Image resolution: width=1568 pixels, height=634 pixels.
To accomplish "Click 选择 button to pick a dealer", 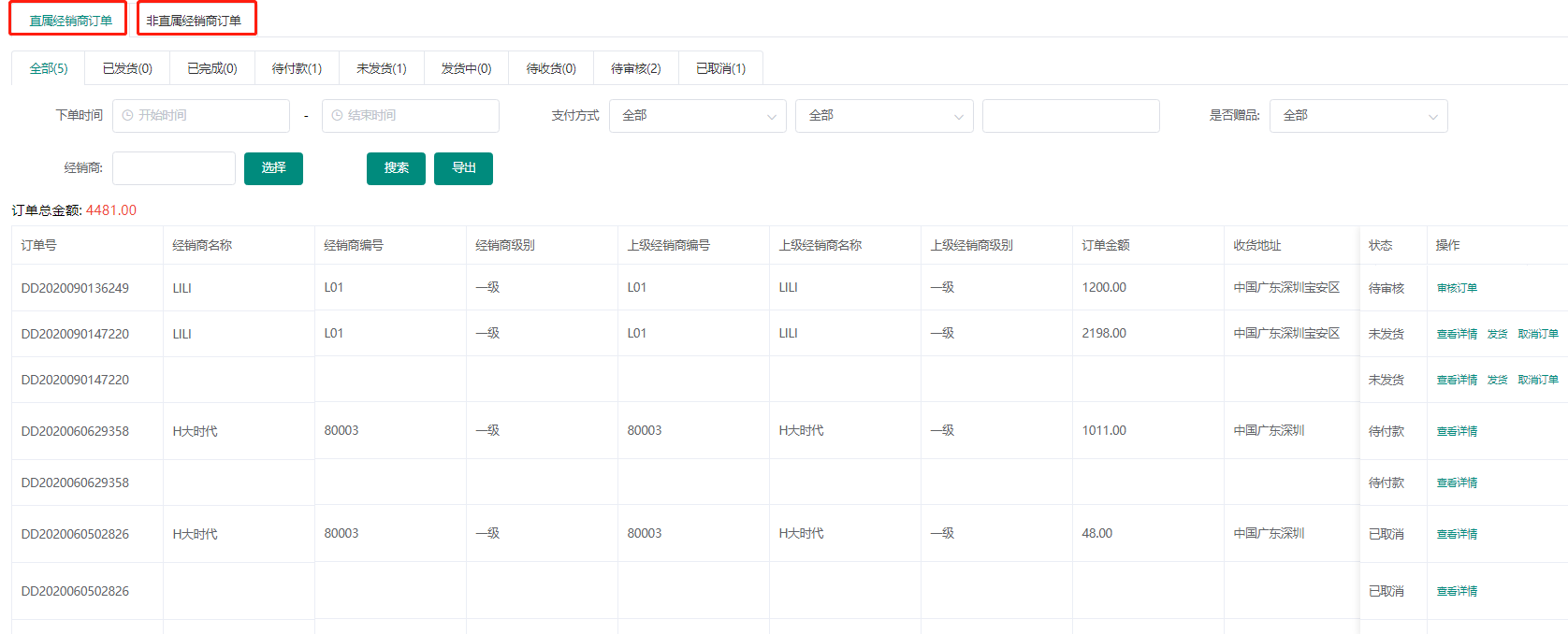I will [273, 168].
